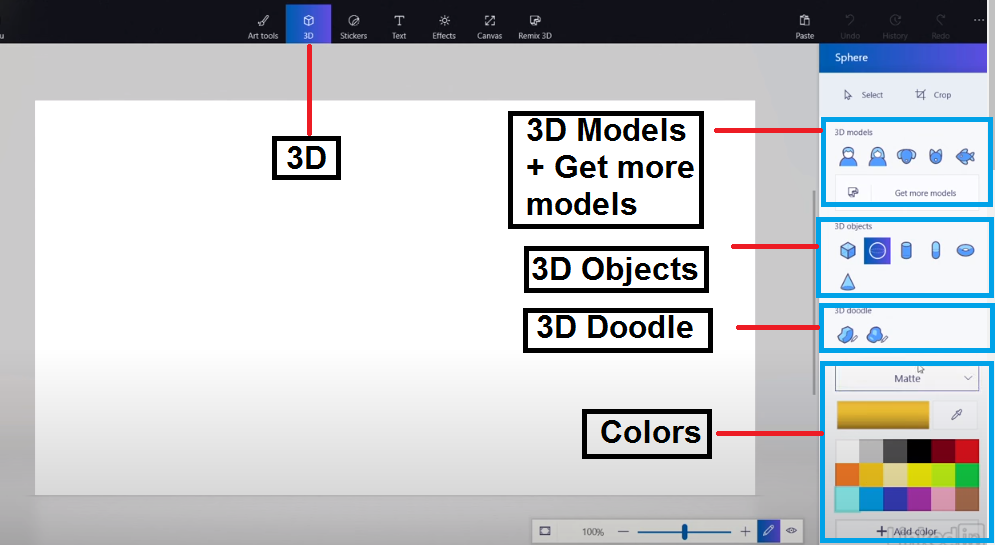The width and height of the screenshot is (995, 545).
Task: Click the Add color button
Action: point(906,531)
